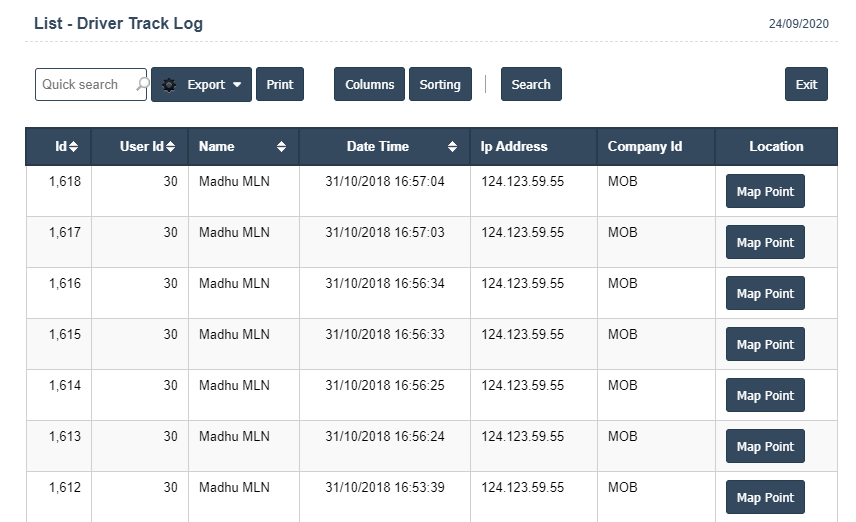The image size is (856, 522).
Task: Click the Search button
Action: pos(530,85)
